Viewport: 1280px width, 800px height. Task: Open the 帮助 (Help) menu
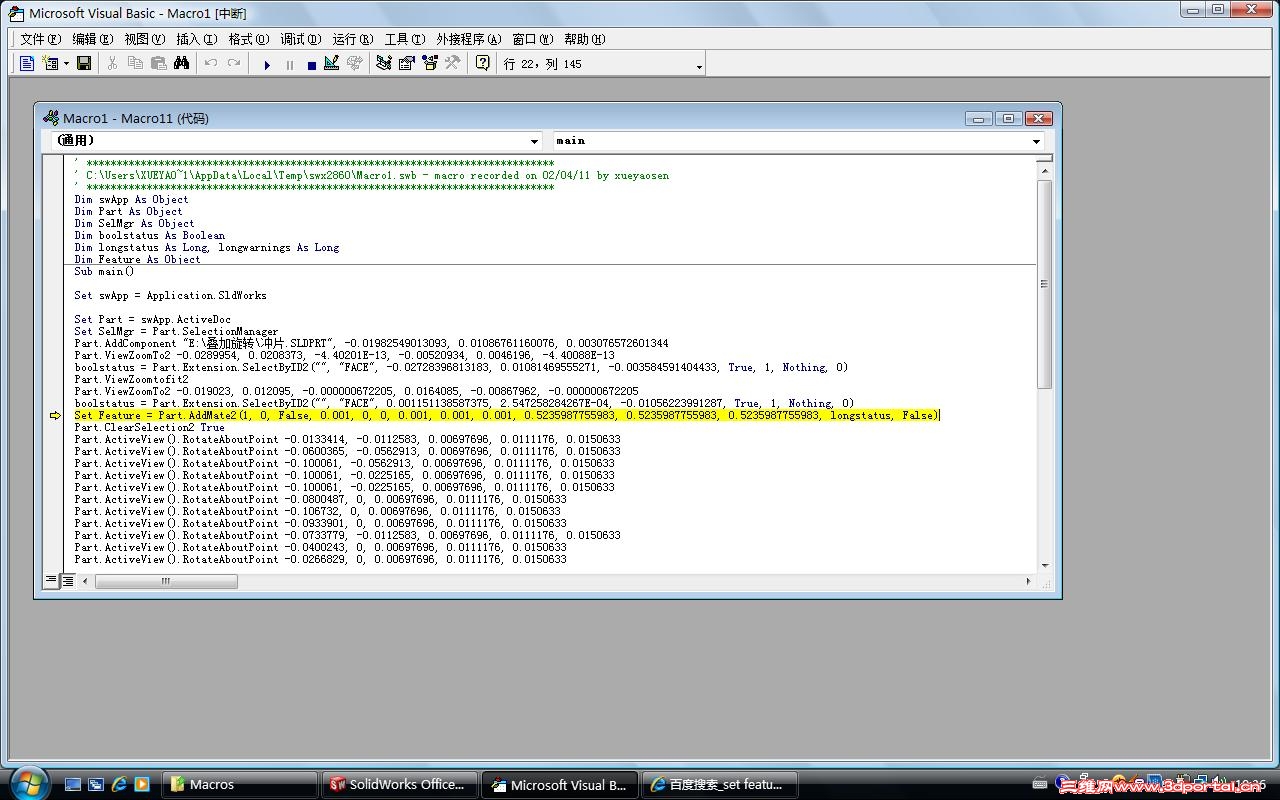(x=585, y=39)
